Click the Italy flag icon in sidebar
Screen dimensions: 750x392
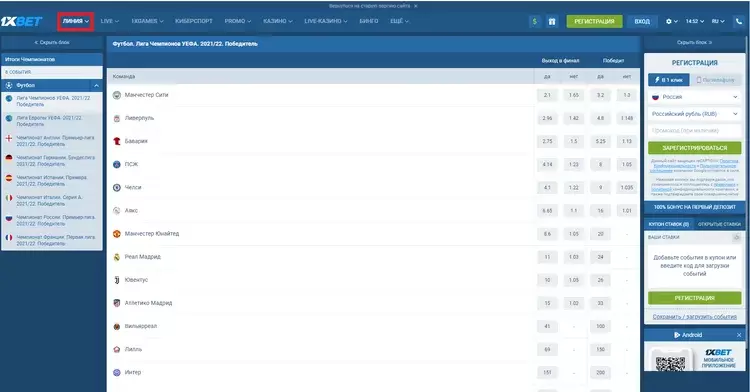coord(9,197)
